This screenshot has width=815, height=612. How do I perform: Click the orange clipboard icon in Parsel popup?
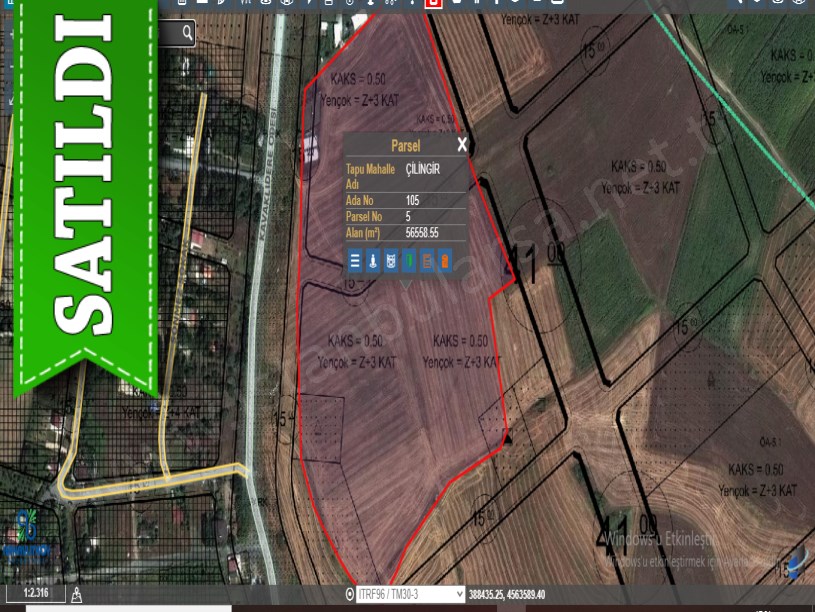[x=445, y=262]
